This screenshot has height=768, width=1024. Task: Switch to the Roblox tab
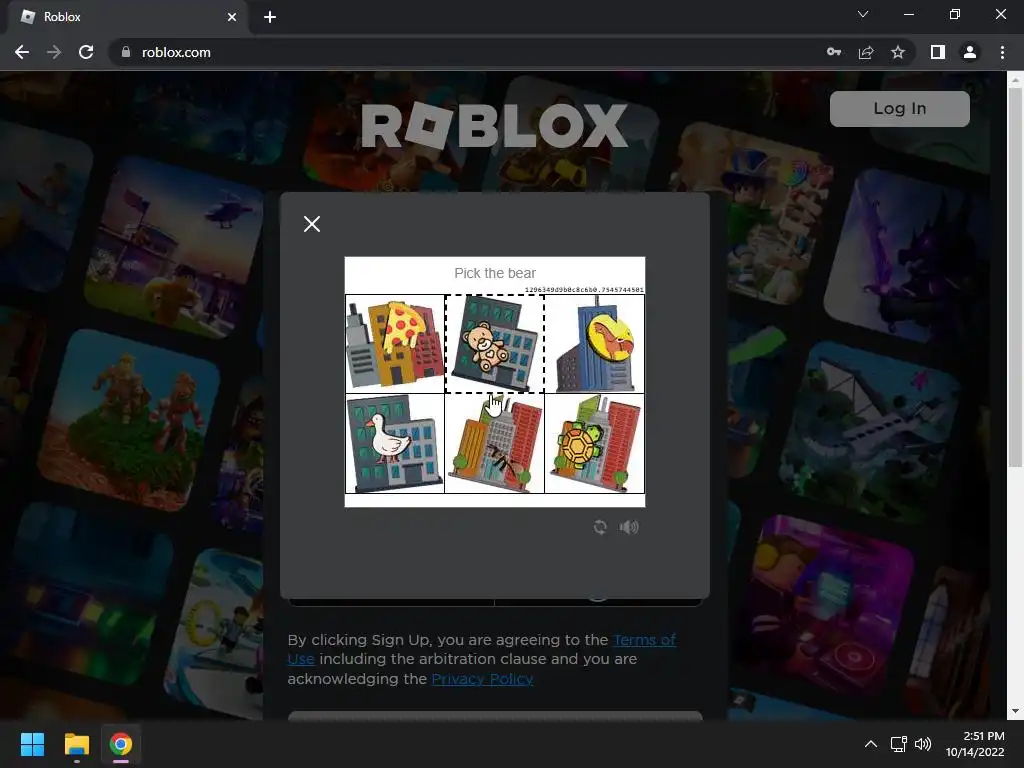[x=128, y=17]
